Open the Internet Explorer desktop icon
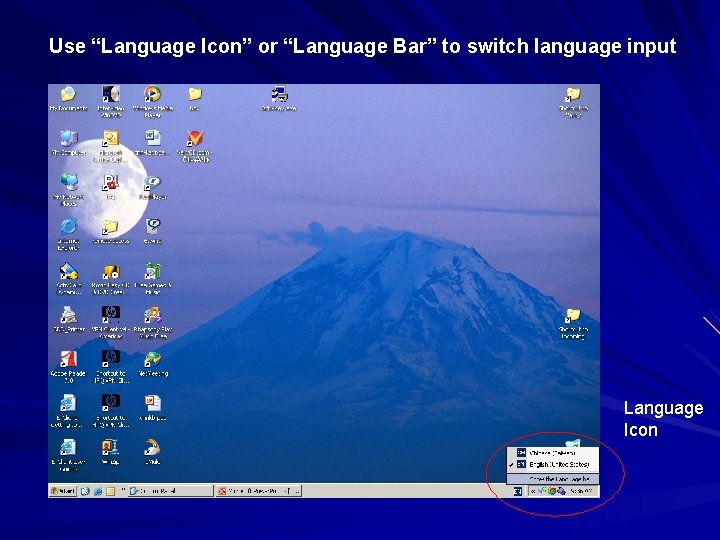This screenshot has height=540, width=720. pos(68,234)
